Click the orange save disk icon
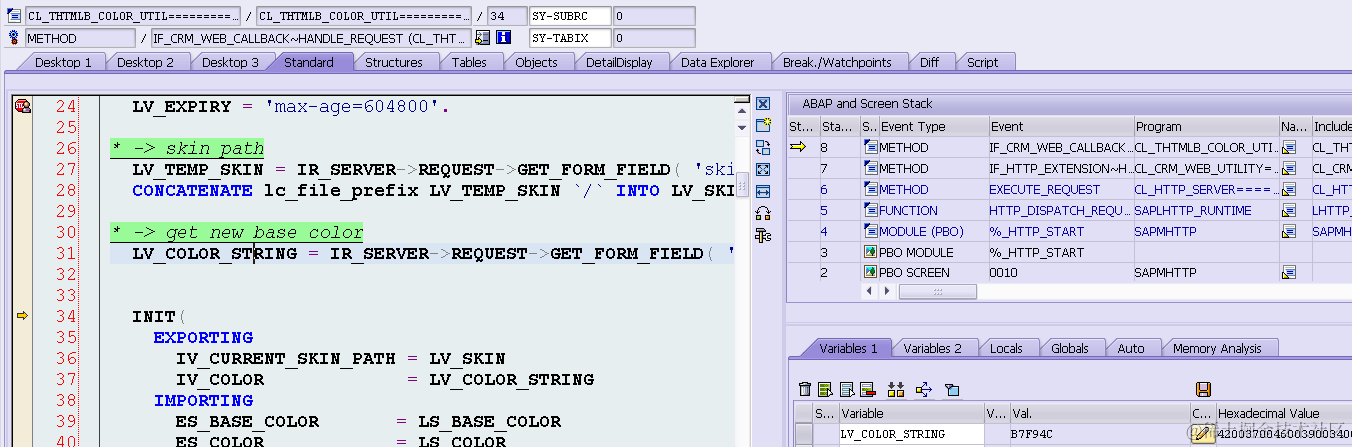The width and height of the screenshot is (1352, 447). [1203, 389]
